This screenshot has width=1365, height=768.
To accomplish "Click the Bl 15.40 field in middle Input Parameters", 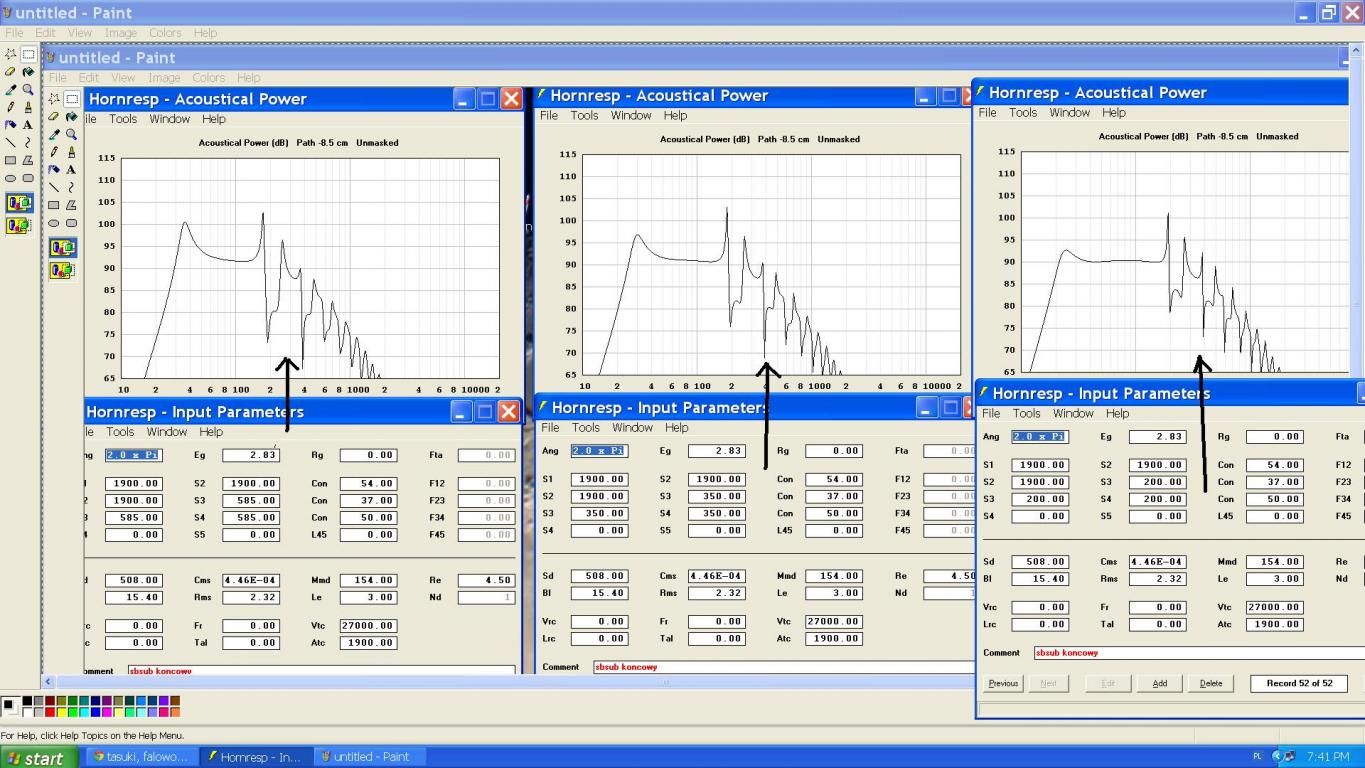I will click(599, 593).
